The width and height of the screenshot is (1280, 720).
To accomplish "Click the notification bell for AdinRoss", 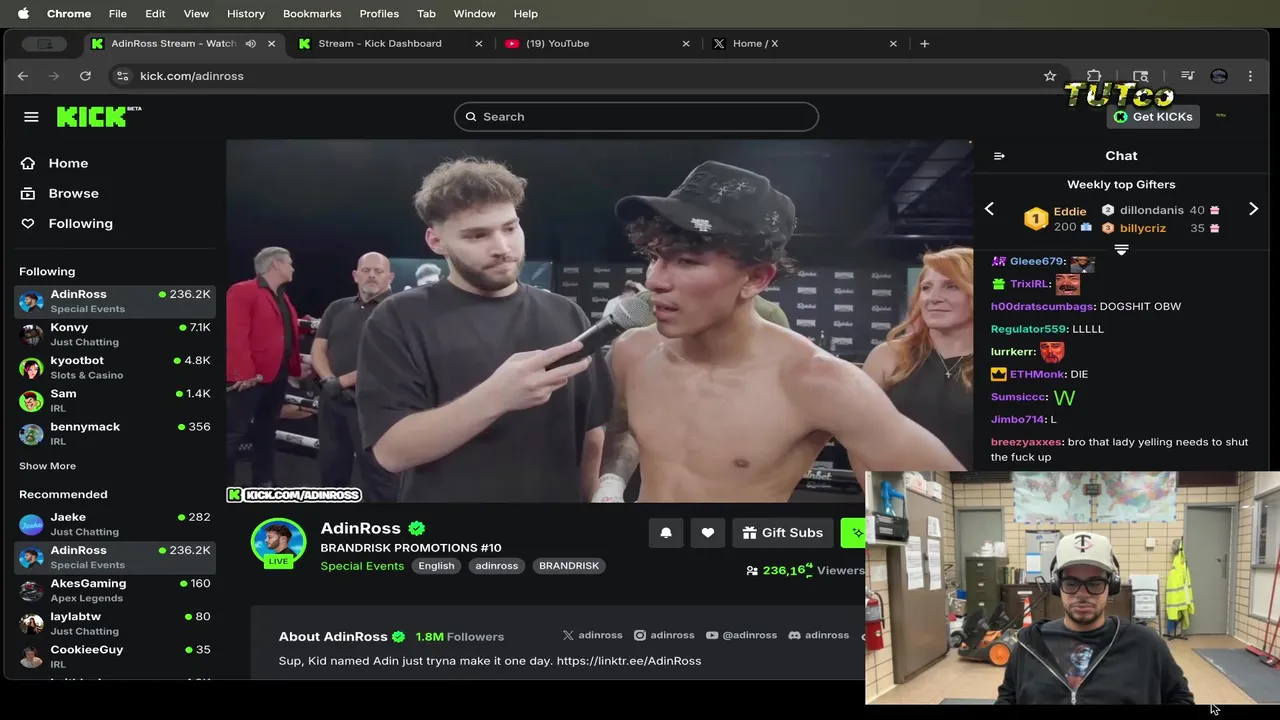I will (x=666, y=533).
